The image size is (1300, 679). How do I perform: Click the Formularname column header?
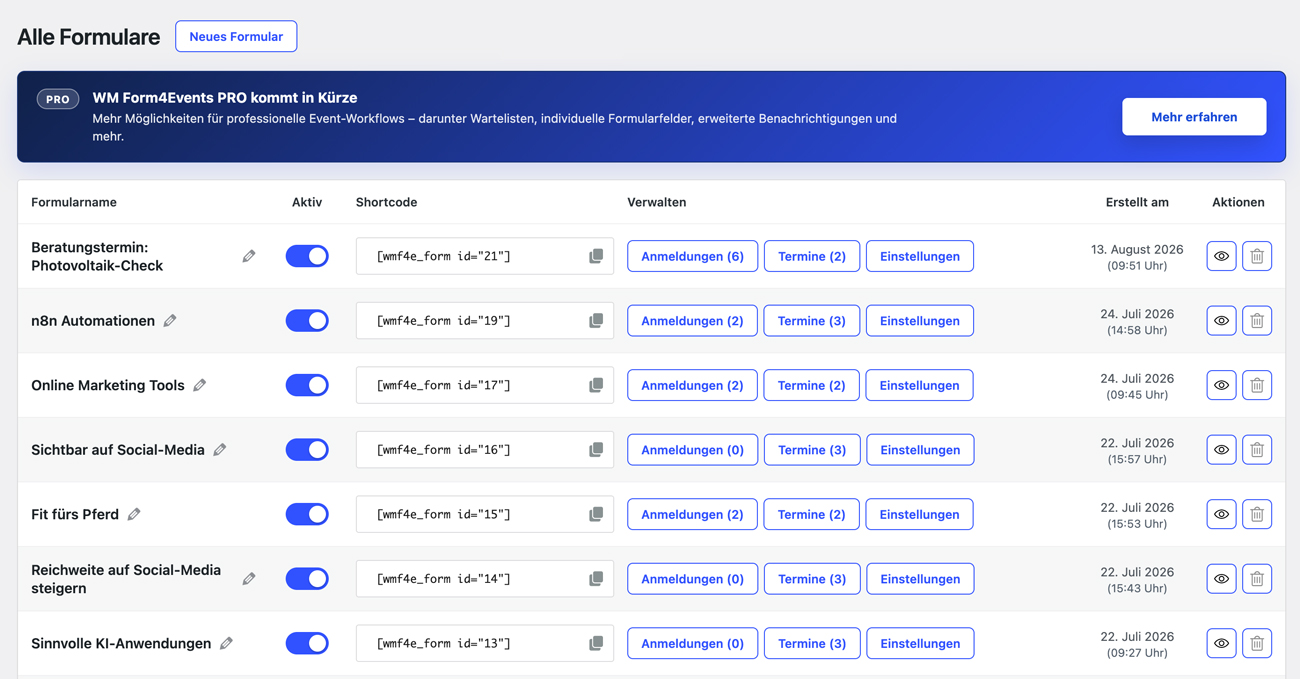click(x=74, y=202)
